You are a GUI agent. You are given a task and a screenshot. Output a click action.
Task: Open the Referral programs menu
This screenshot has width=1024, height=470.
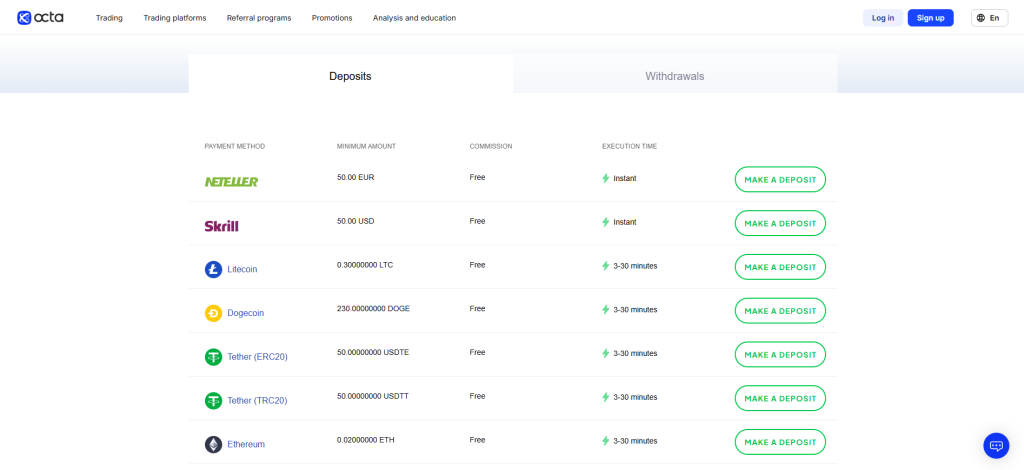click(259, 18)
